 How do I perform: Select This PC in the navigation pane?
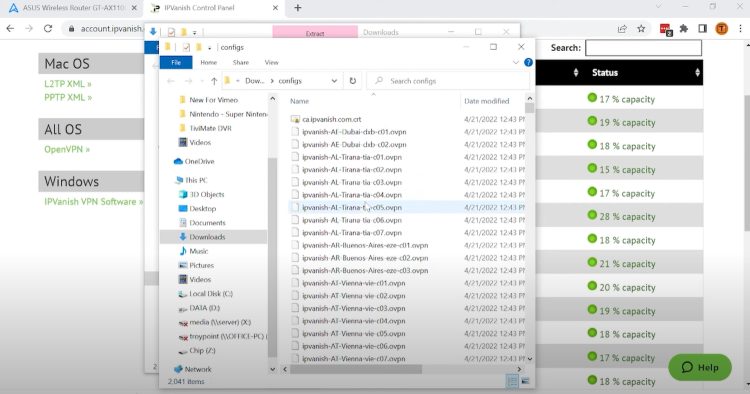(x=196, y=180)
